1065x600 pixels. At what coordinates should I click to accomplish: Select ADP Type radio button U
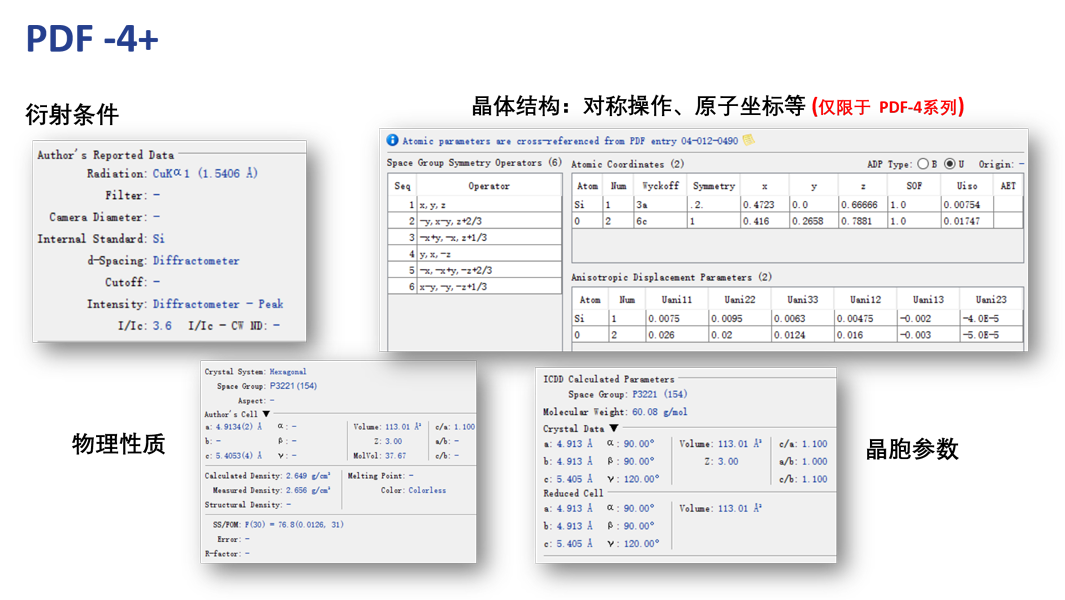(950, 164)
